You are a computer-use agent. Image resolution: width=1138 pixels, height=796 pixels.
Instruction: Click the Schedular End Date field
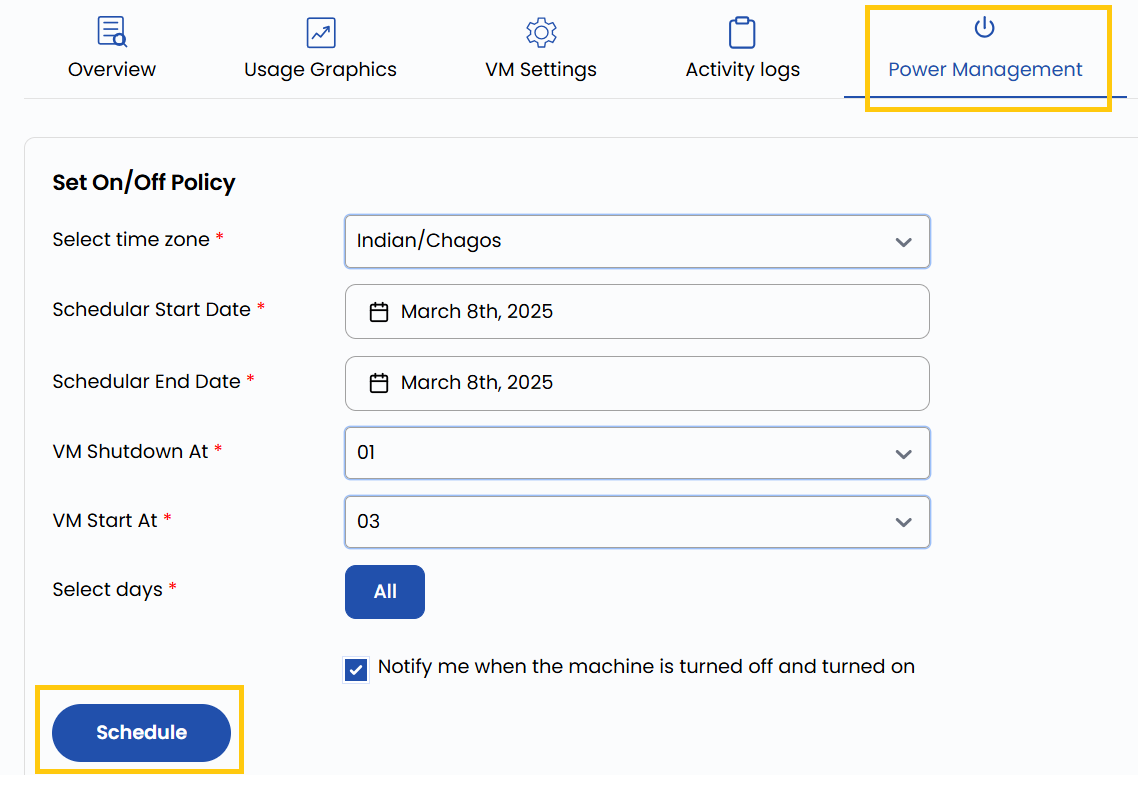637,383
